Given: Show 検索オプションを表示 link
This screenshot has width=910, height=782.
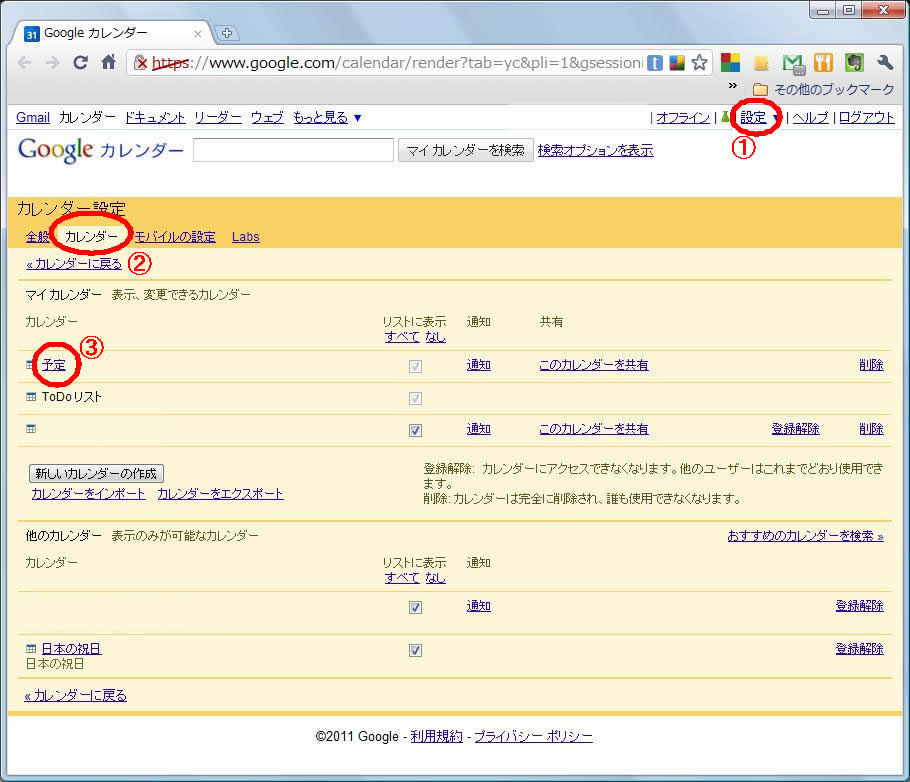Looking at the screenshot, I should click(x=595, y=150).
